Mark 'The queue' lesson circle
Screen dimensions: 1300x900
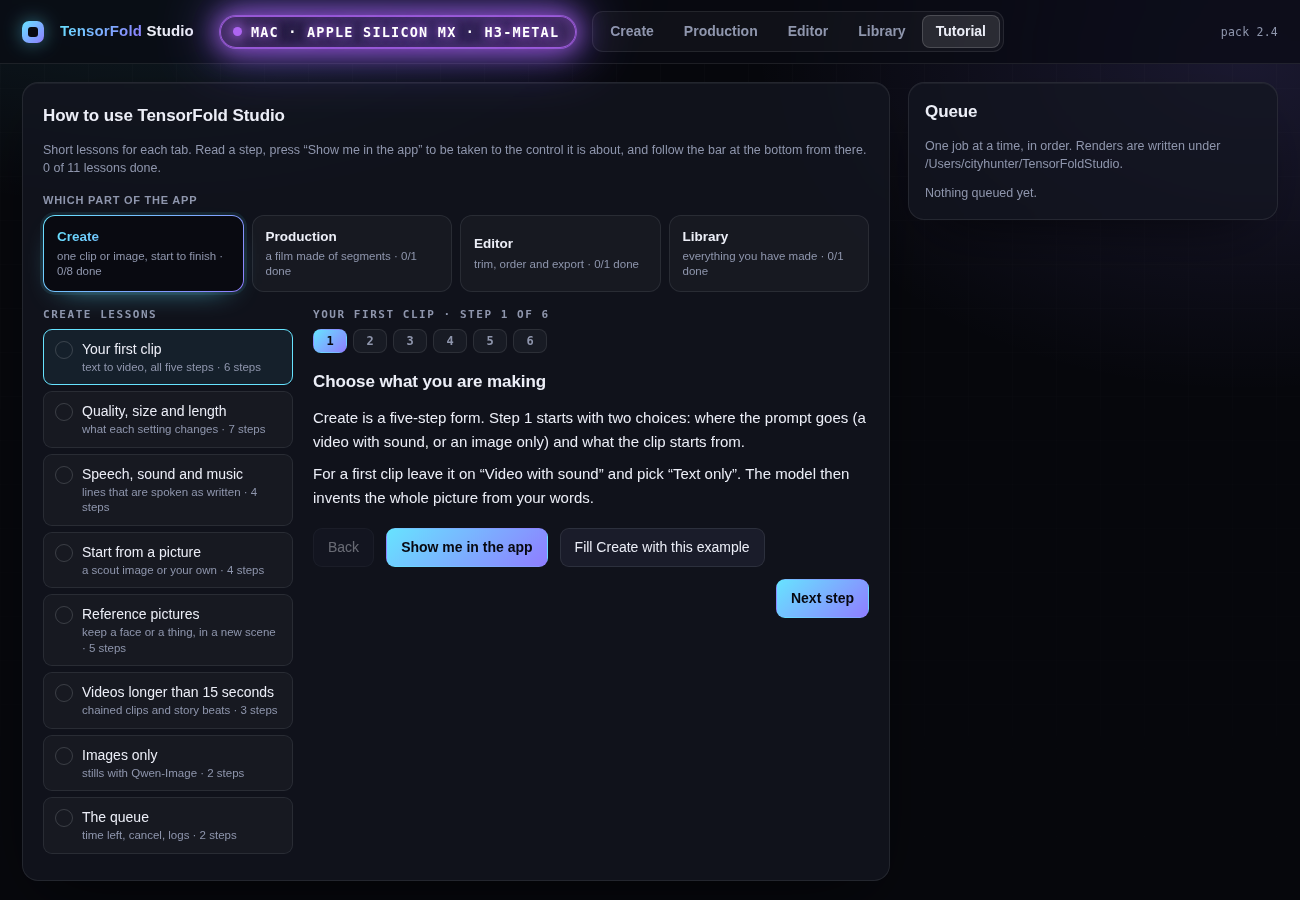[x=64, y=818]
